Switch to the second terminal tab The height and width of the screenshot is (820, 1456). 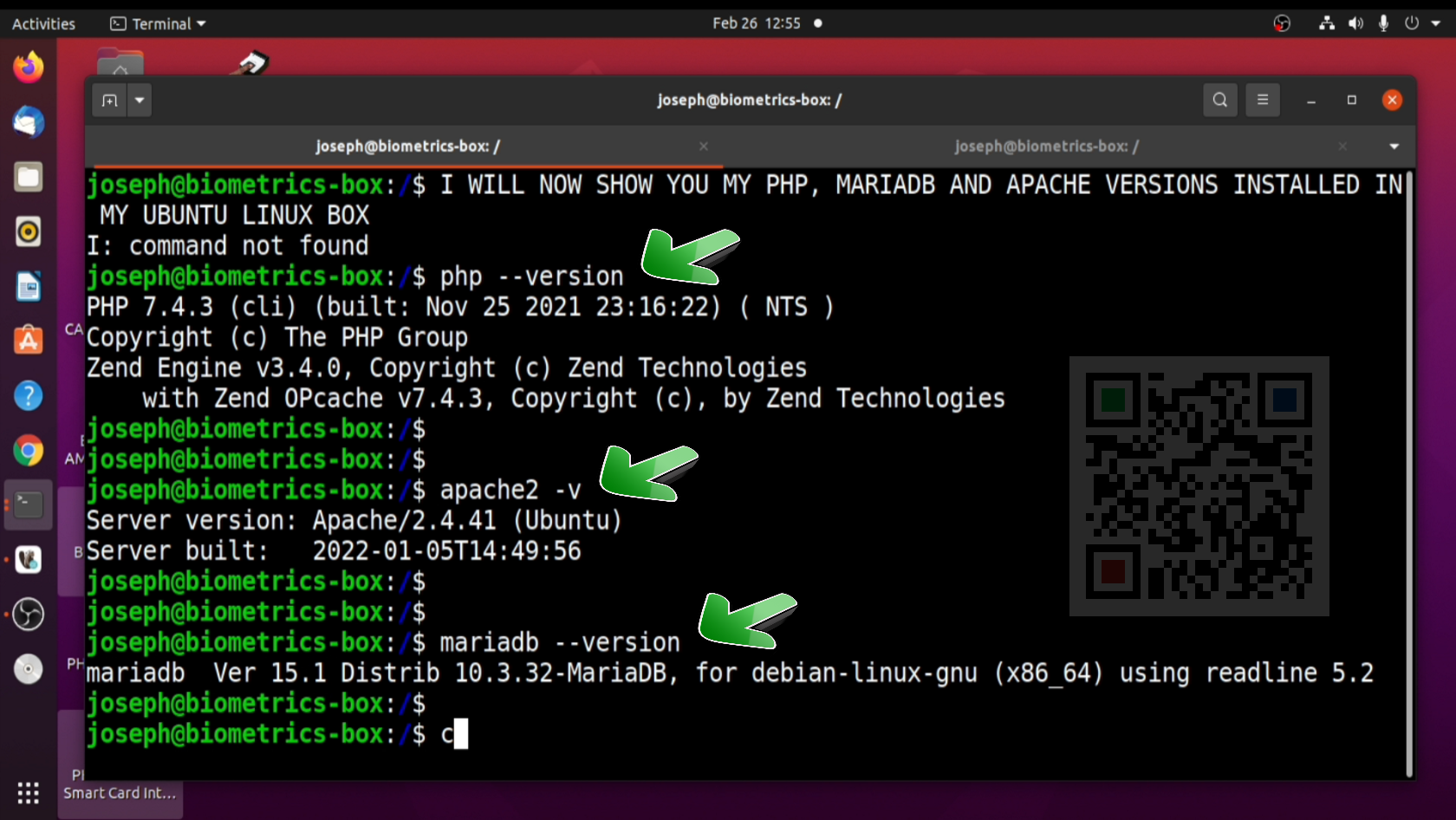(1046, 146)
